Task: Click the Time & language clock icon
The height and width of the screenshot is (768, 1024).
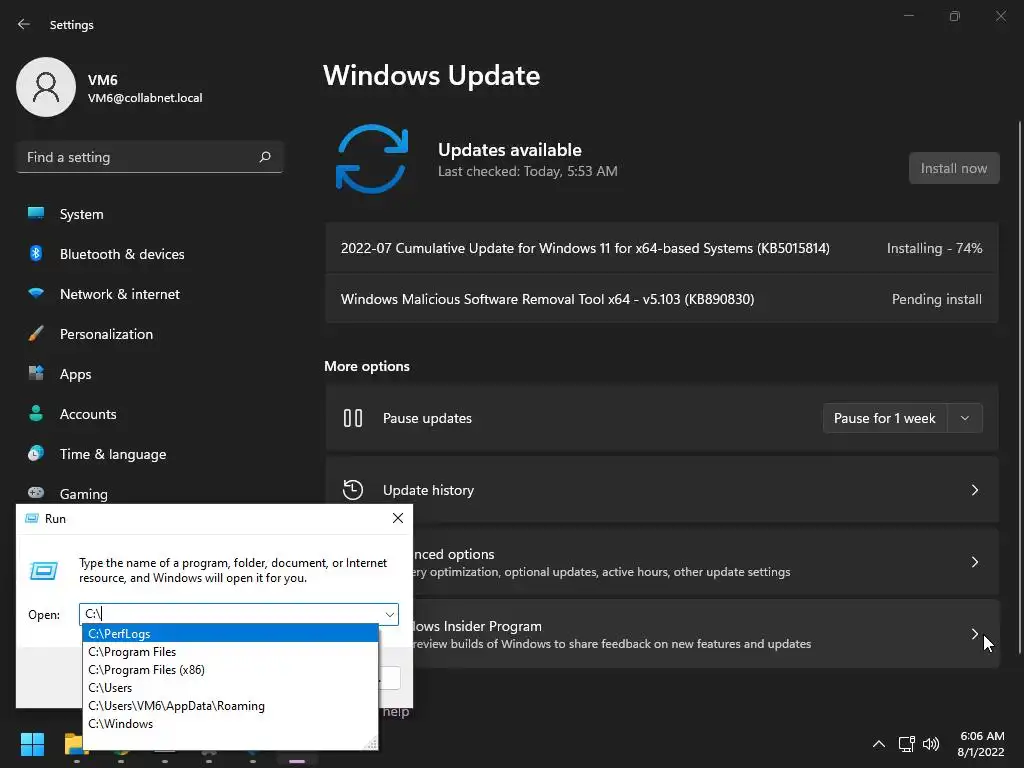Action: [x=36, y=453]
